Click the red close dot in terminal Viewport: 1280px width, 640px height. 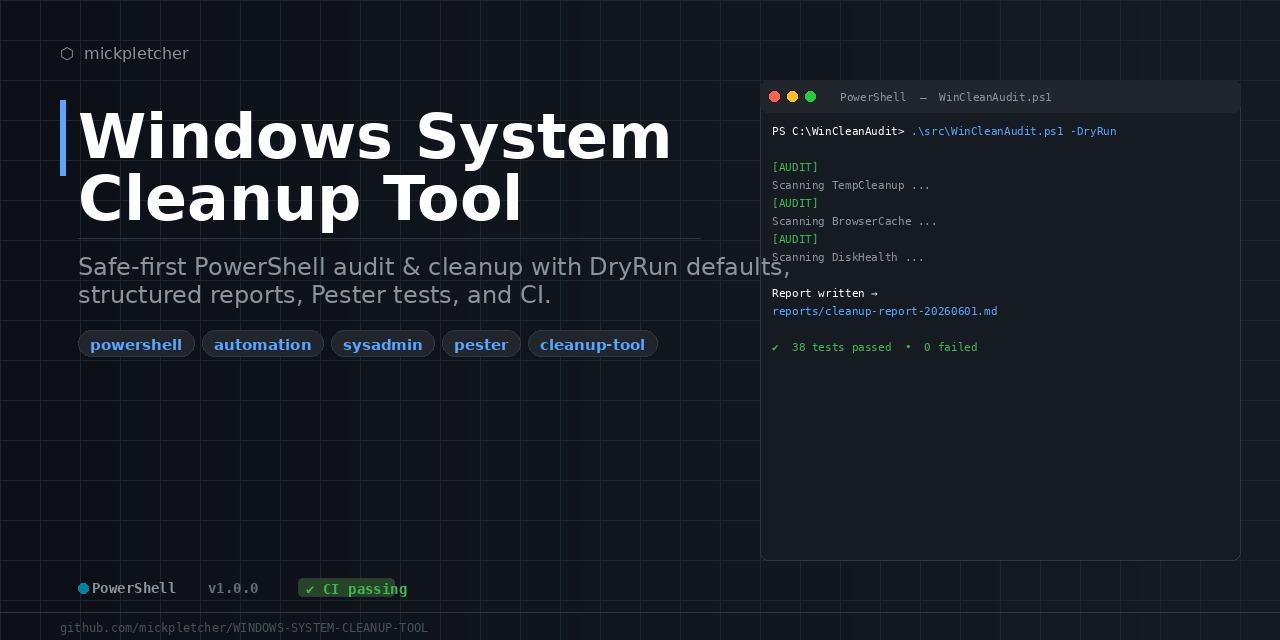774,97
